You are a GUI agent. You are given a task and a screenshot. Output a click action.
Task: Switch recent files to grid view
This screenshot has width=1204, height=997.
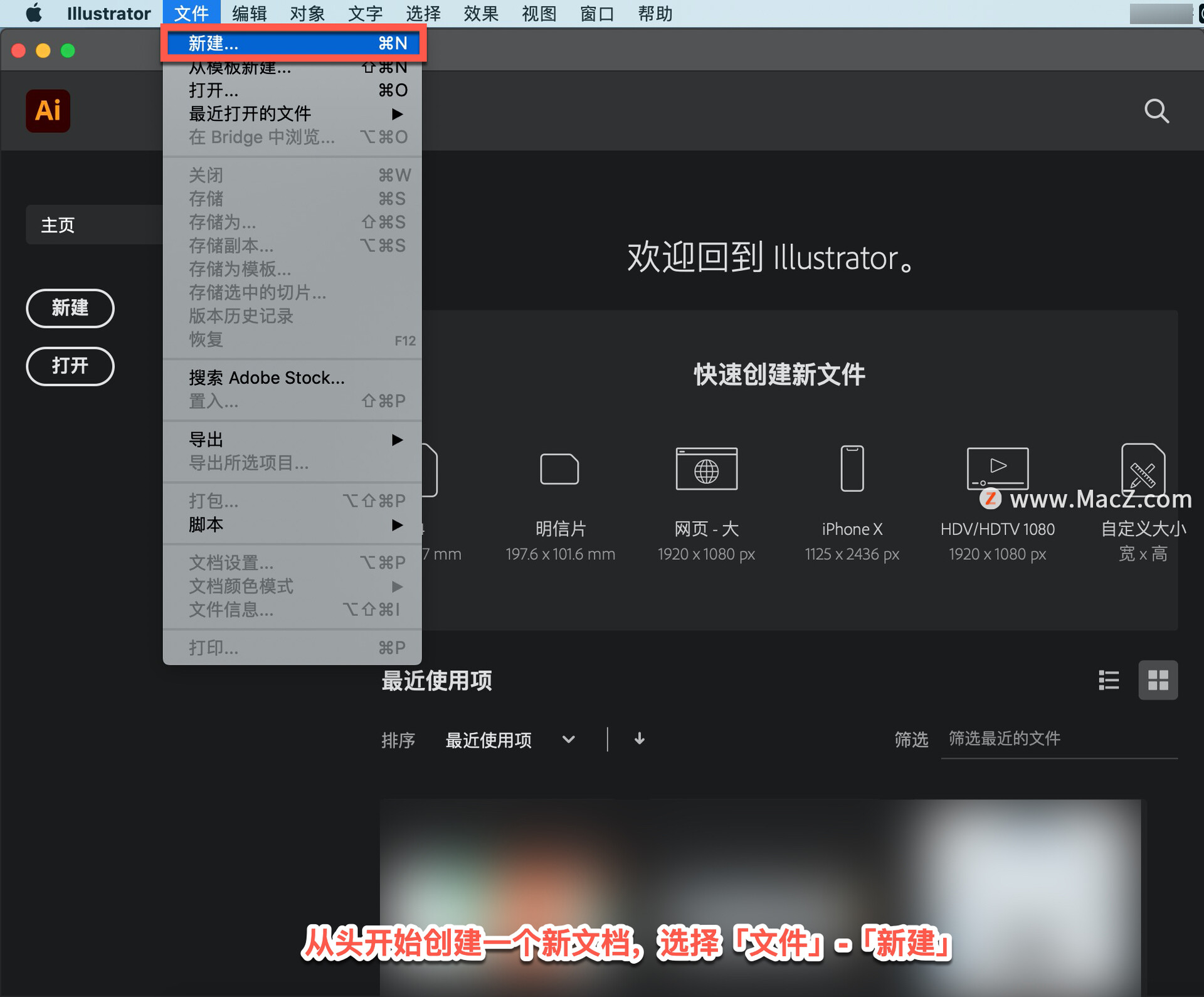click(1158, 680)
